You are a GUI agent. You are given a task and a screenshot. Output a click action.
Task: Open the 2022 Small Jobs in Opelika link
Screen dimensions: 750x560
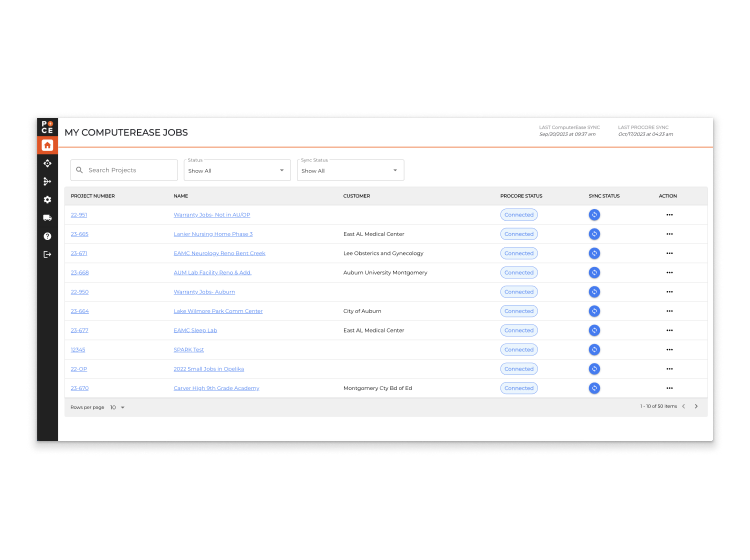point(209,369)
